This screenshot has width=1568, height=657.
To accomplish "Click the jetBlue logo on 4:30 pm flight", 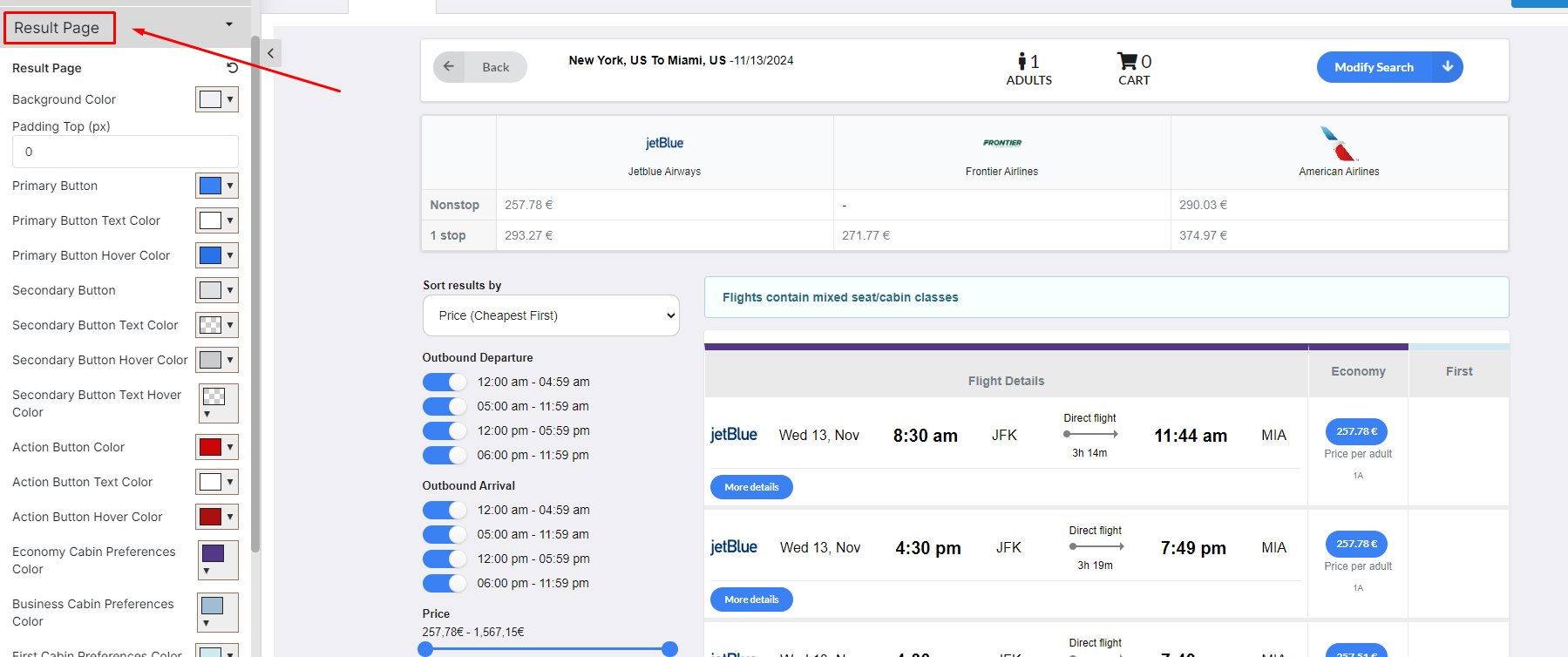I will [734, 546].
